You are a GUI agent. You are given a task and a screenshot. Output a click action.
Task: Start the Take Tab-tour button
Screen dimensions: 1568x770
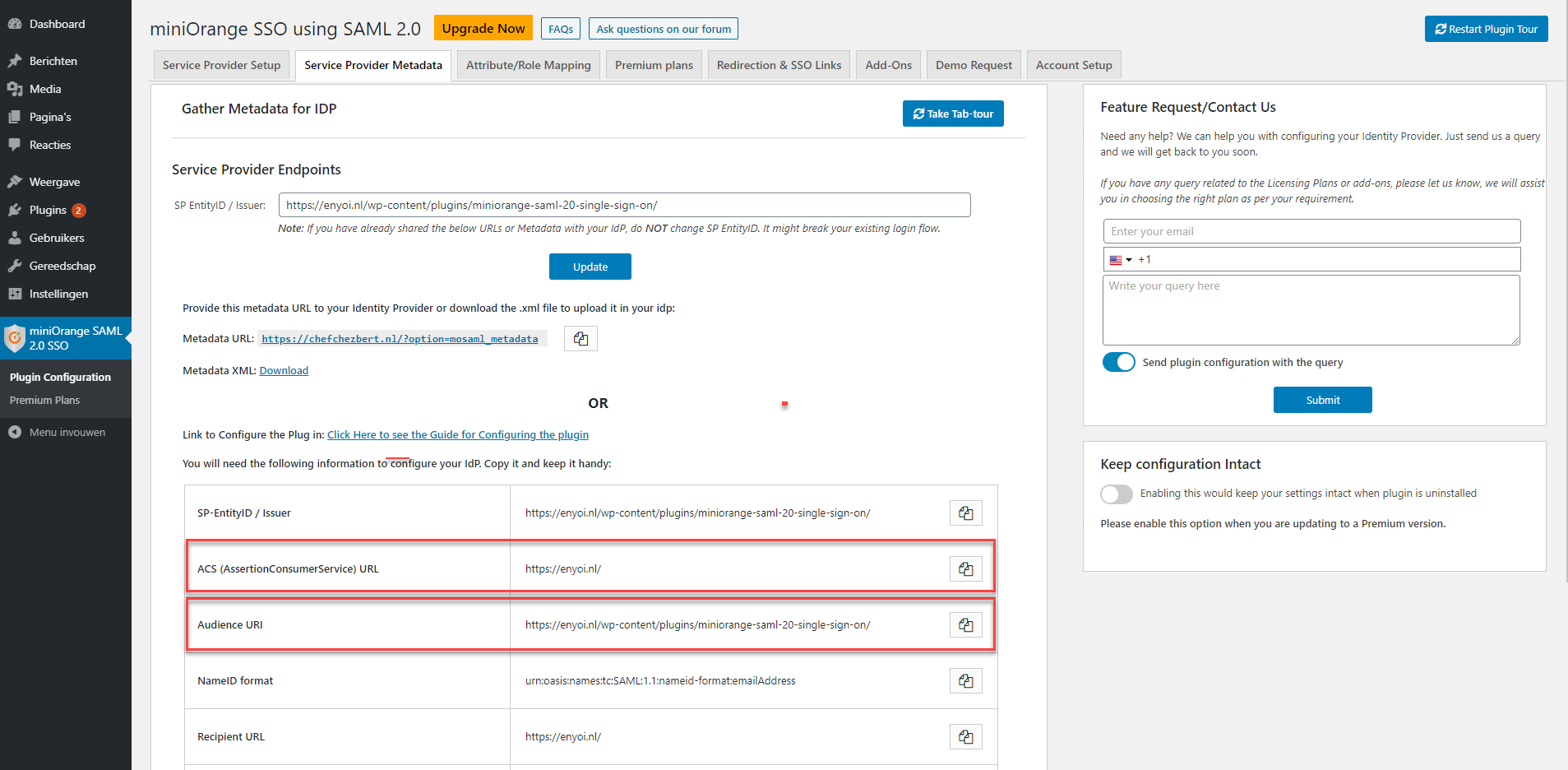(x=953, y=114)
